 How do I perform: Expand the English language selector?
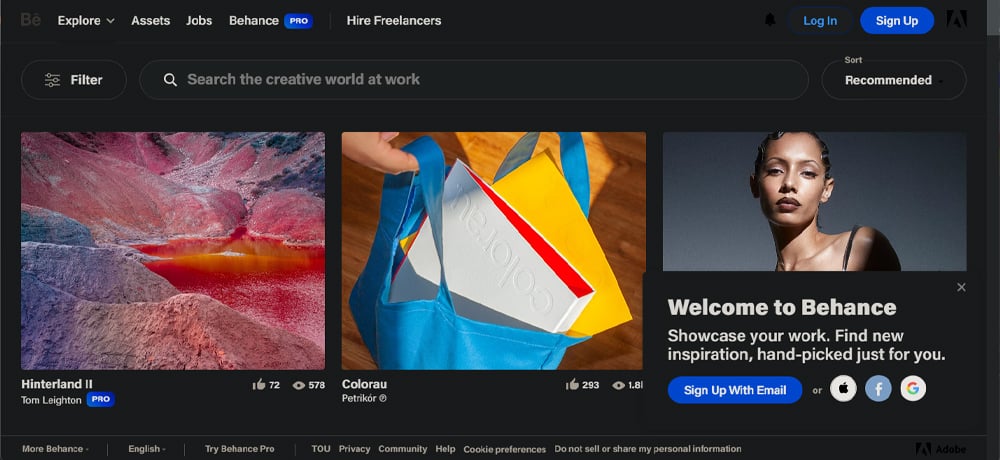pyautogui.click(x=147, y=449)
